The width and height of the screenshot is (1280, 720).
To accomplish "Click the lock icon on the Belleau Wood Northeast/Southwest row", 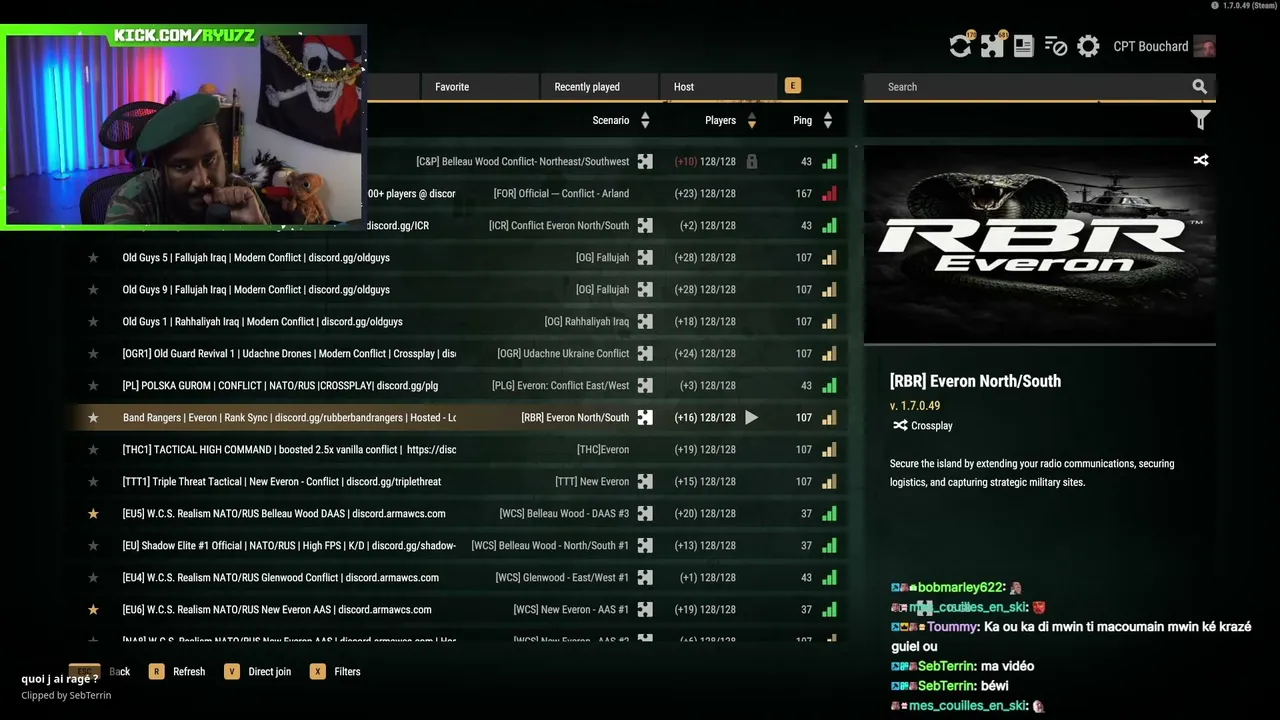I will [751, 161].
